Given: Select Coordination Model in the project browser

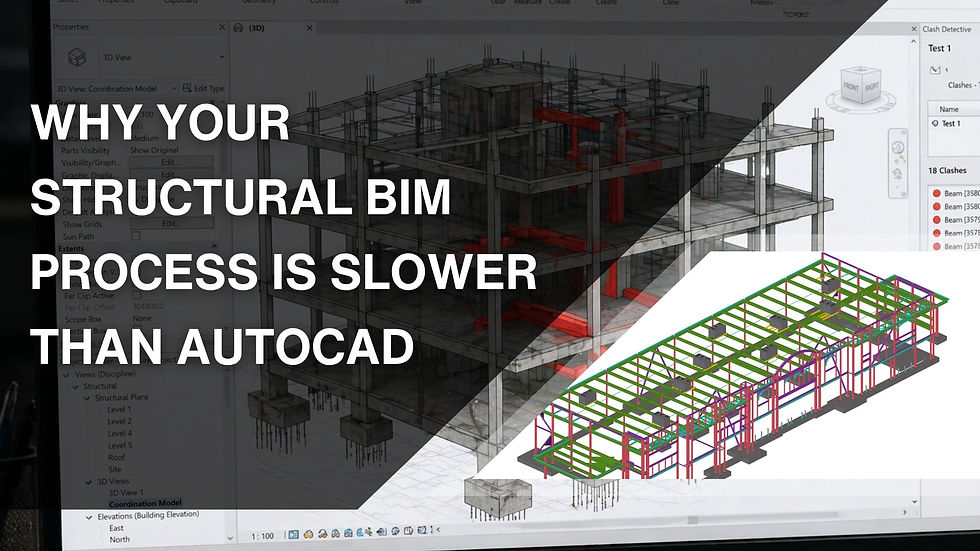Looking at the screenshot, I should click(145, 504).
